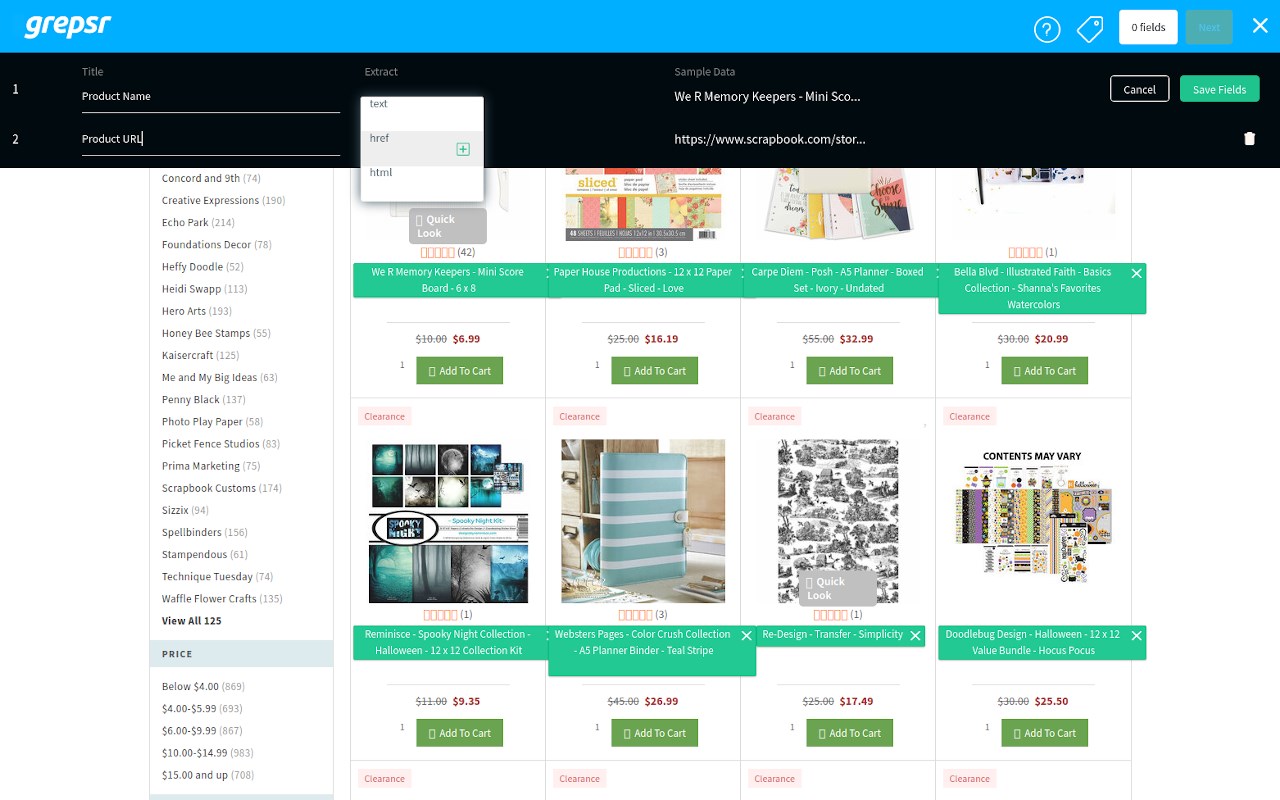Filter price $10.00-$14.99
The image size is (1280, 800).
pyautogui.click(x=208, y=753)
